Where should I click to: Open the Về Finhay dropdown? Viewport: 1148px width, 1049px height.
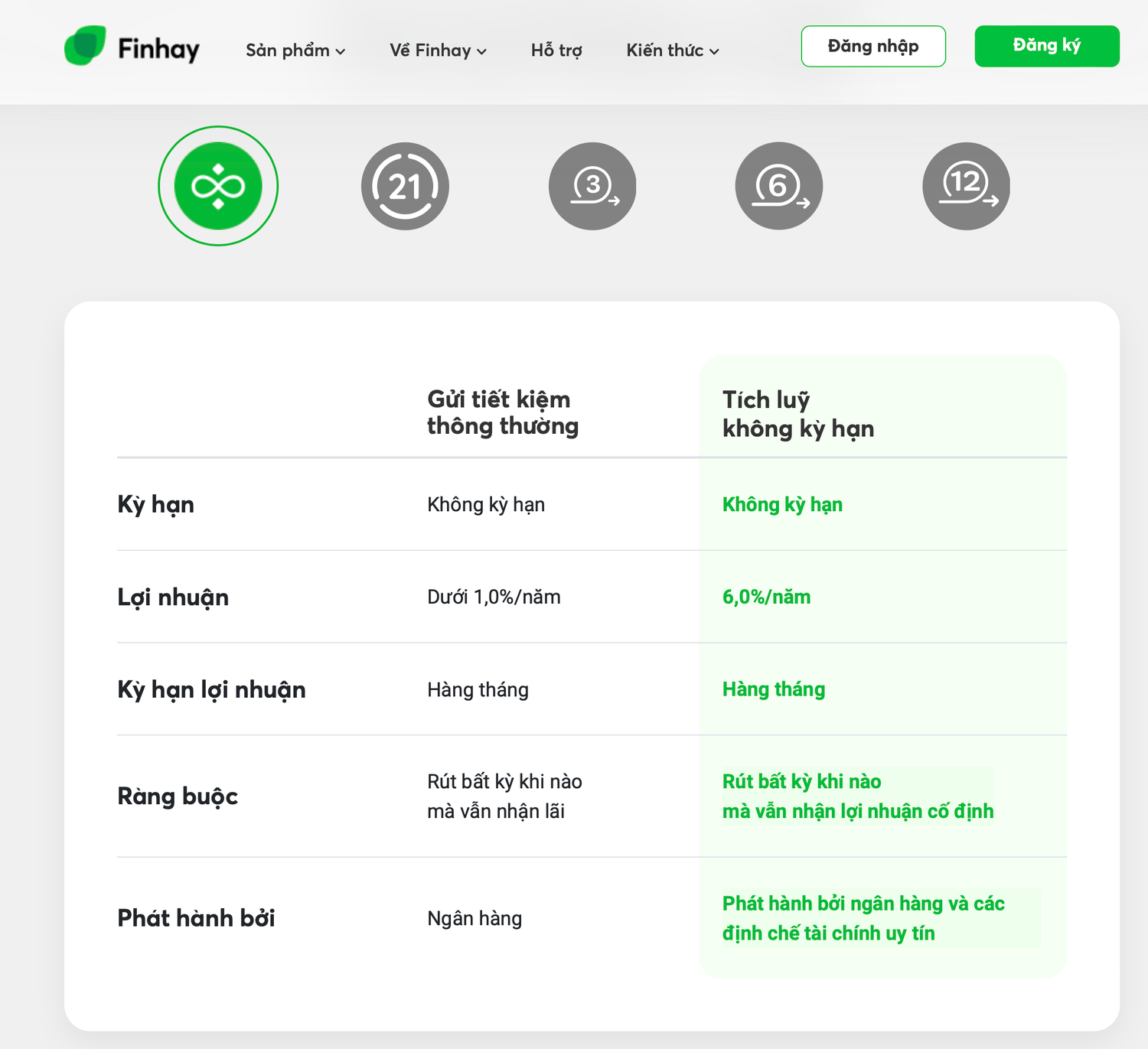438,50
